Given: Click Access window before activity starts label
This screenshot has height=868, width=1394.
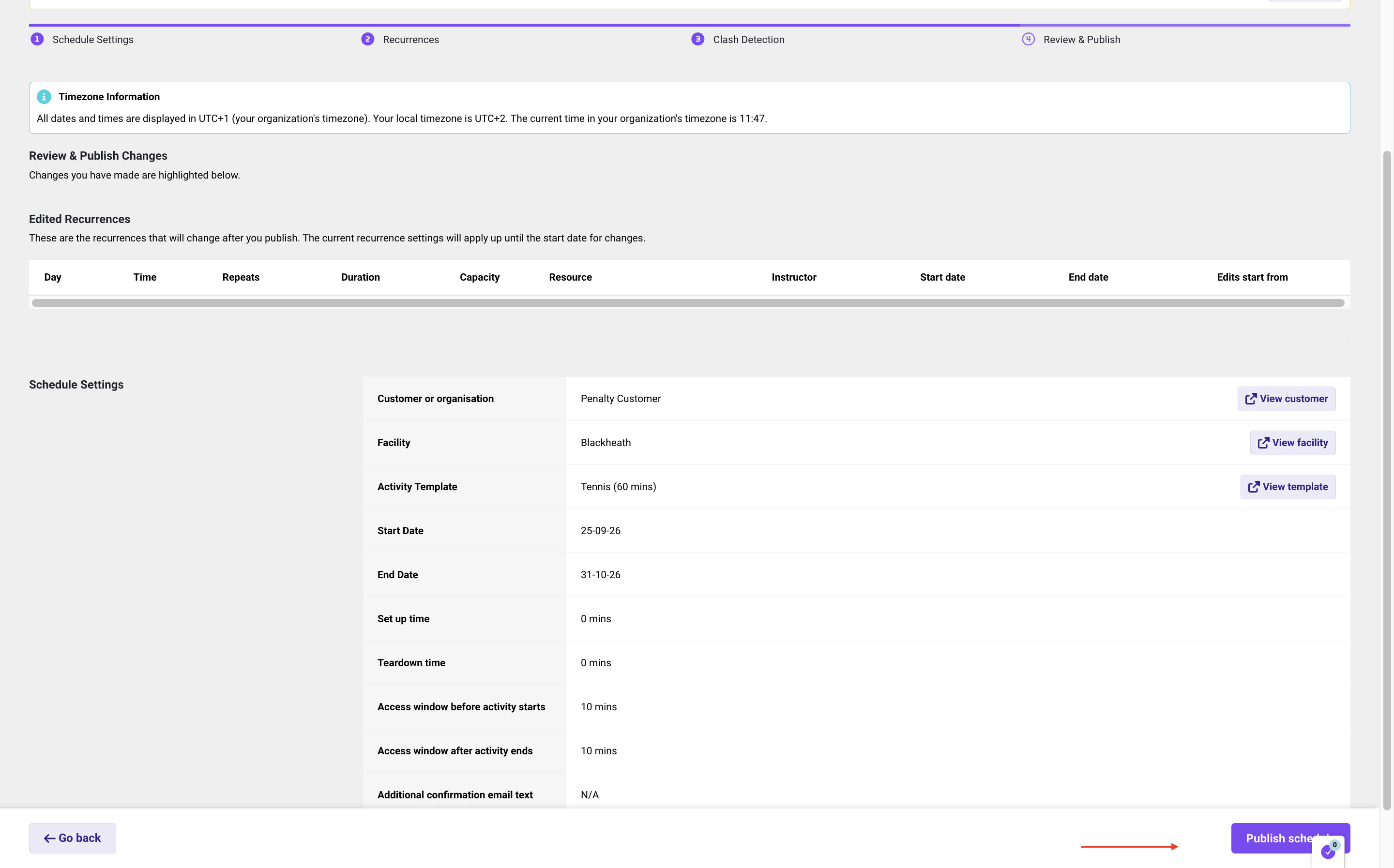Looking at the screenshot, I should coord(461,707).
